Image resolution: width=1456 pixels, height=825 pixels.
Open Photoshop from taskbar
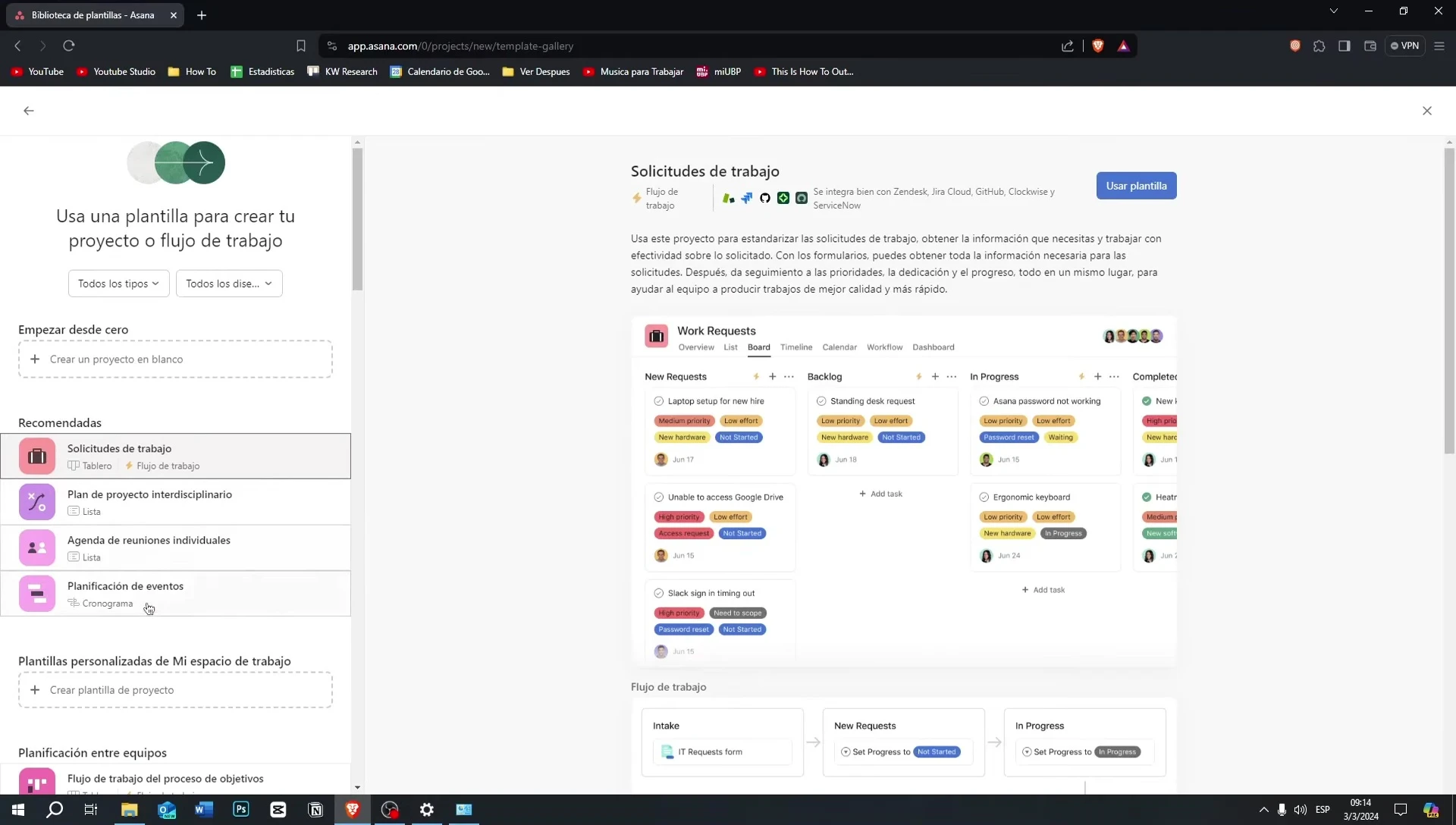point(241,810)
